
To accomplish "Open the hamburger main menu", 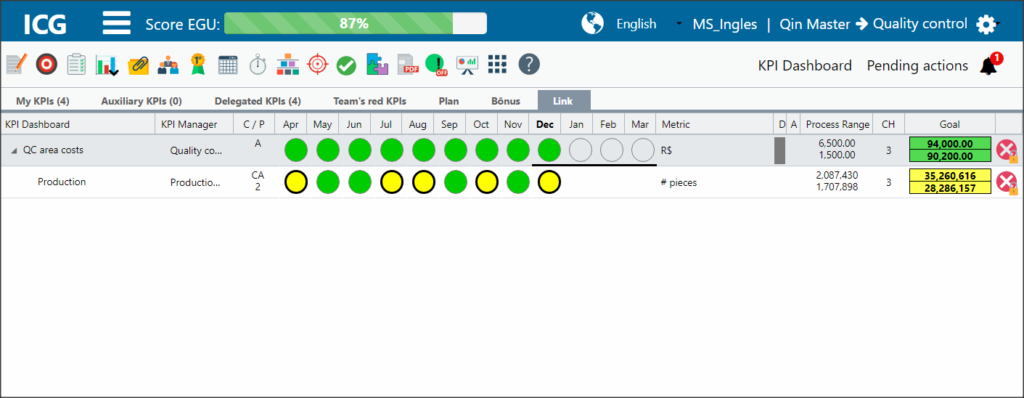I will 117,23.
